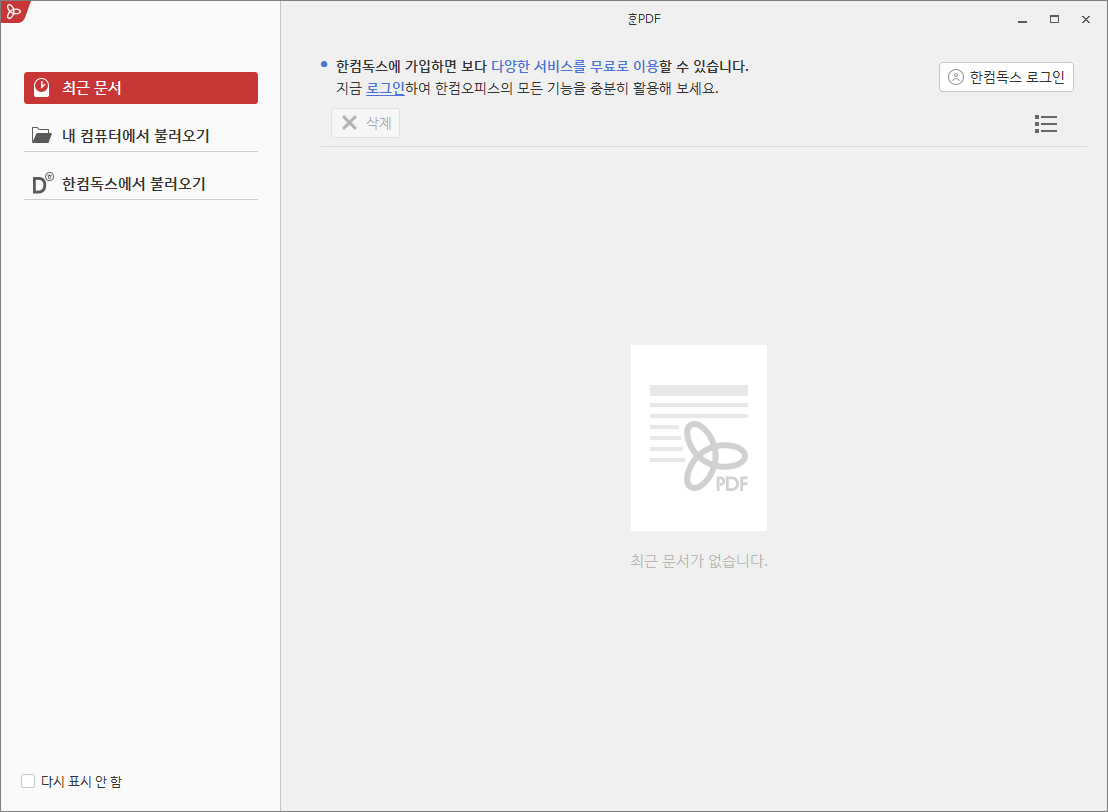The image size is (1108, 812).
Task: Click the 삭제 button
Action: 365,123
